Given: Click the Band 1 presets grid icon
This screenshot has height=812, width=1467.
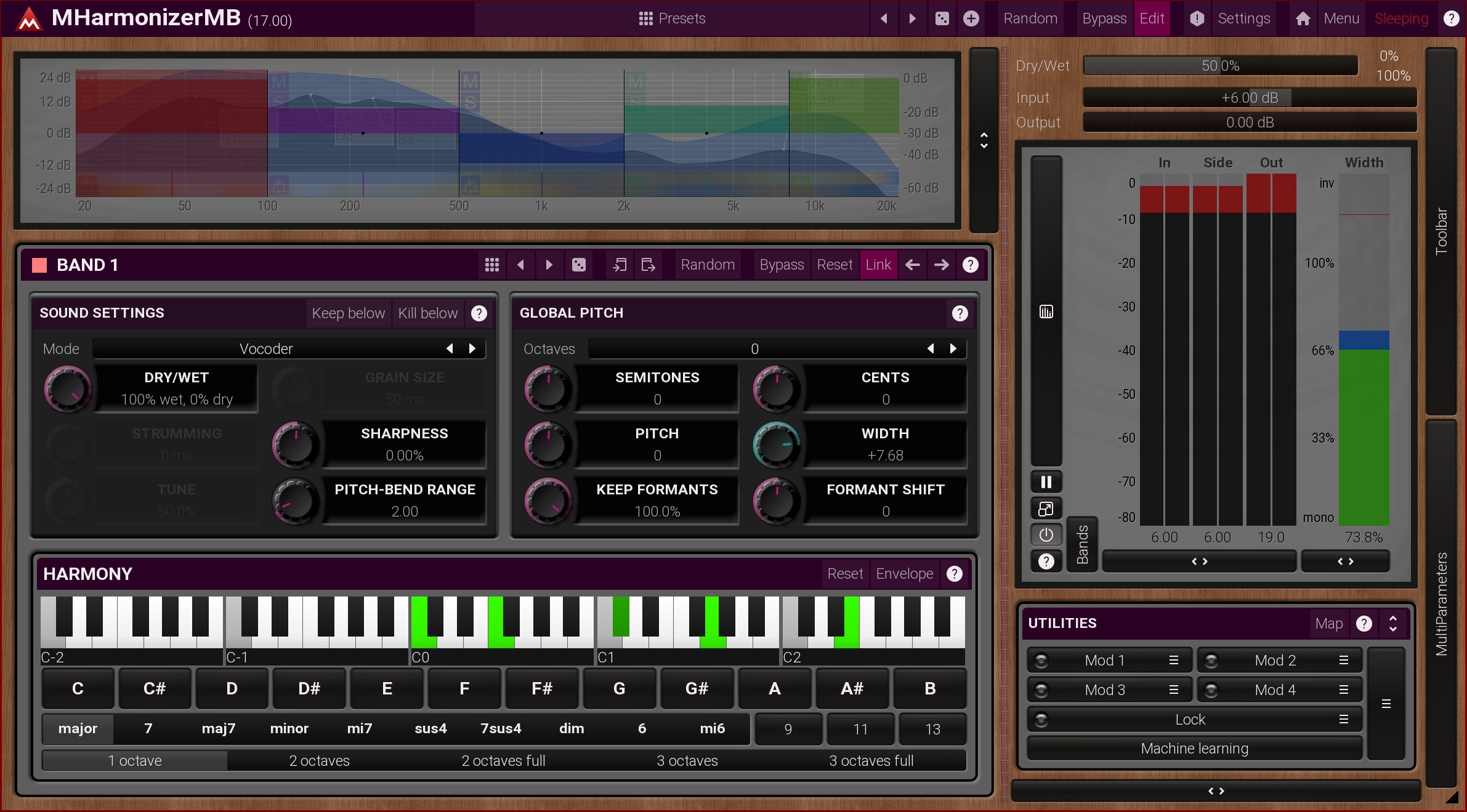Looking at the screenshot, I should pyautogui.click(x=491, y=265).
